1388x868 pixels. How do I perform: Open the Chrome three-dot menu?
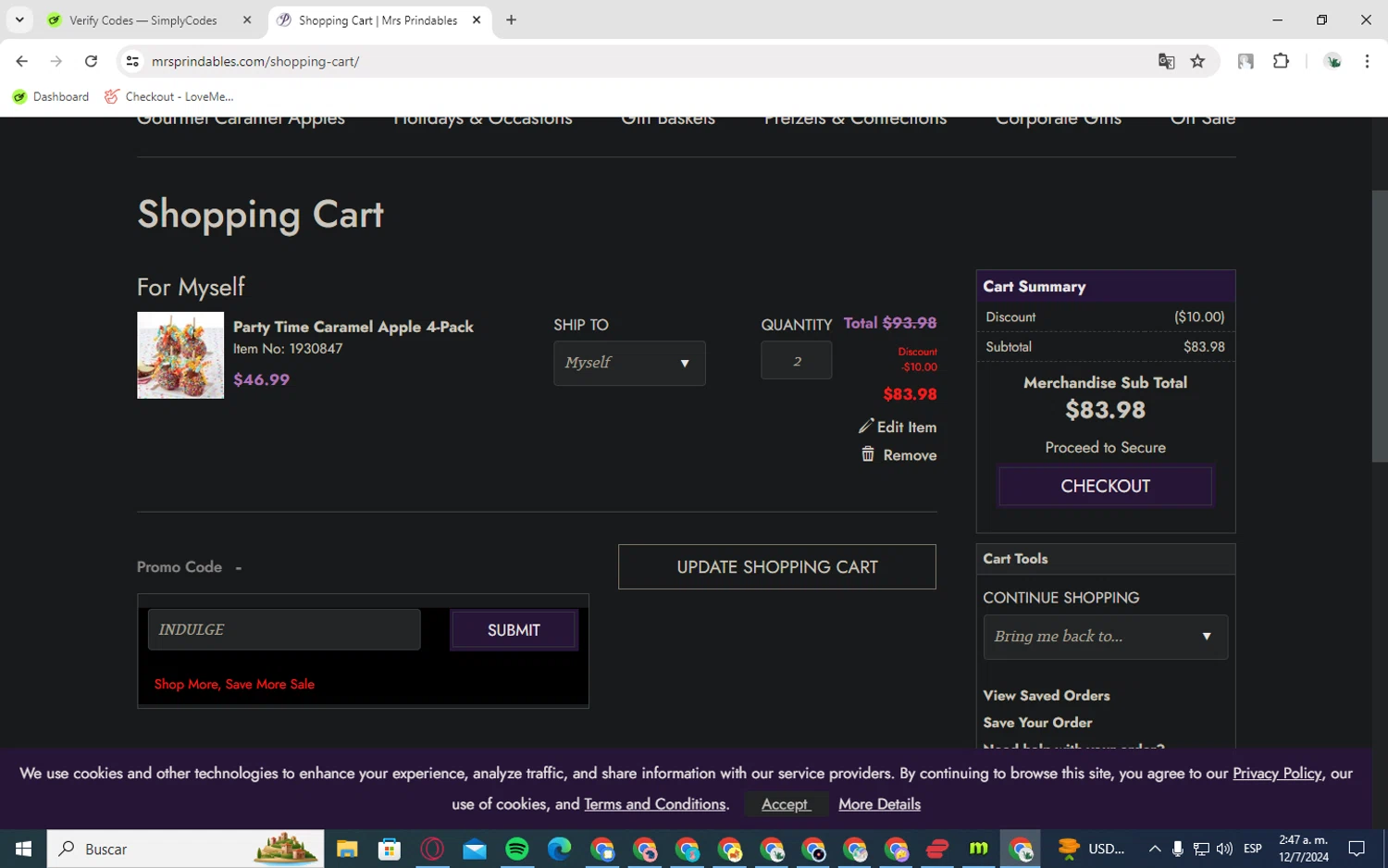(1367, 61)
